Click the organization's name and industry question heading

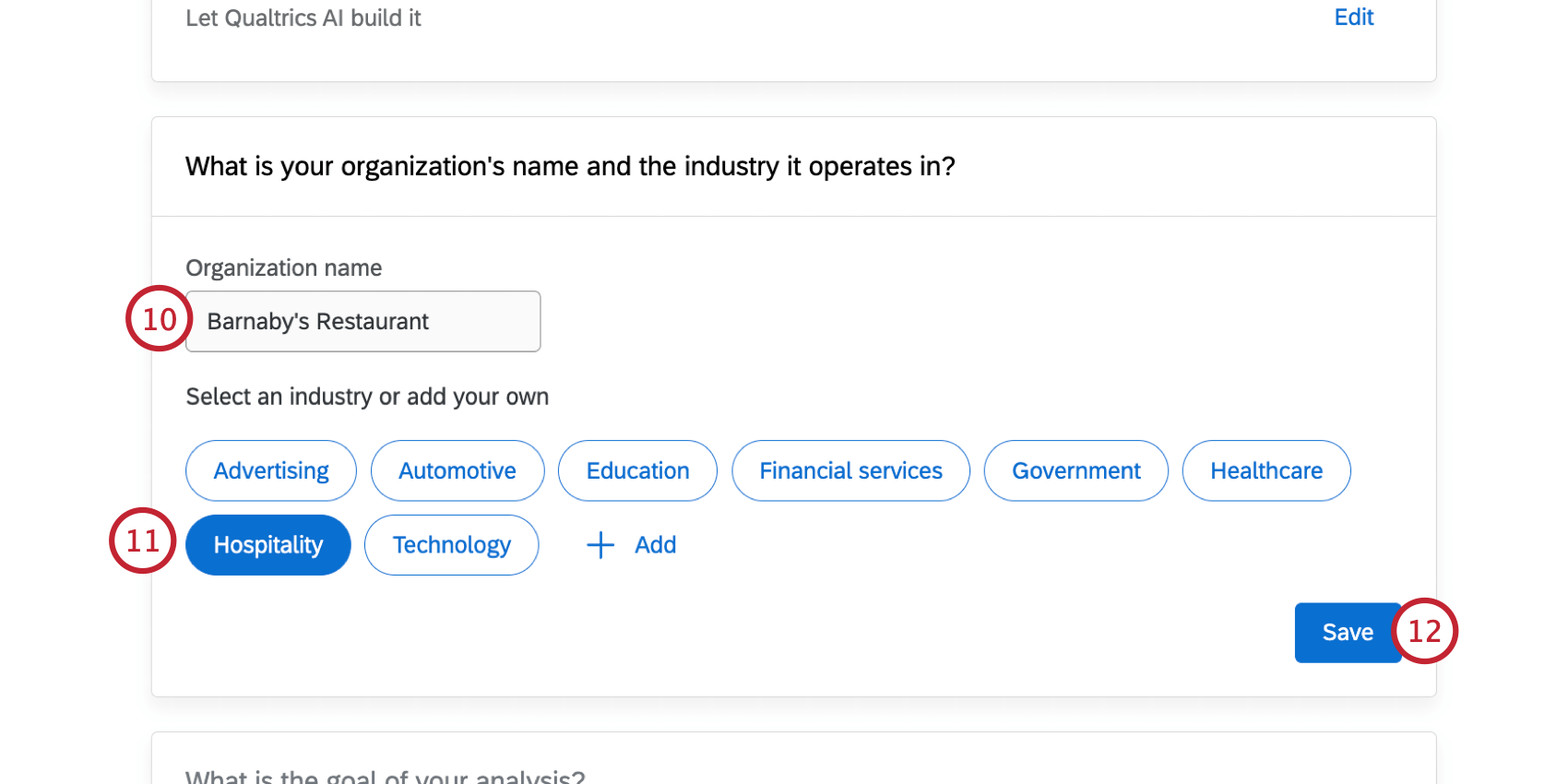point(570,167)
